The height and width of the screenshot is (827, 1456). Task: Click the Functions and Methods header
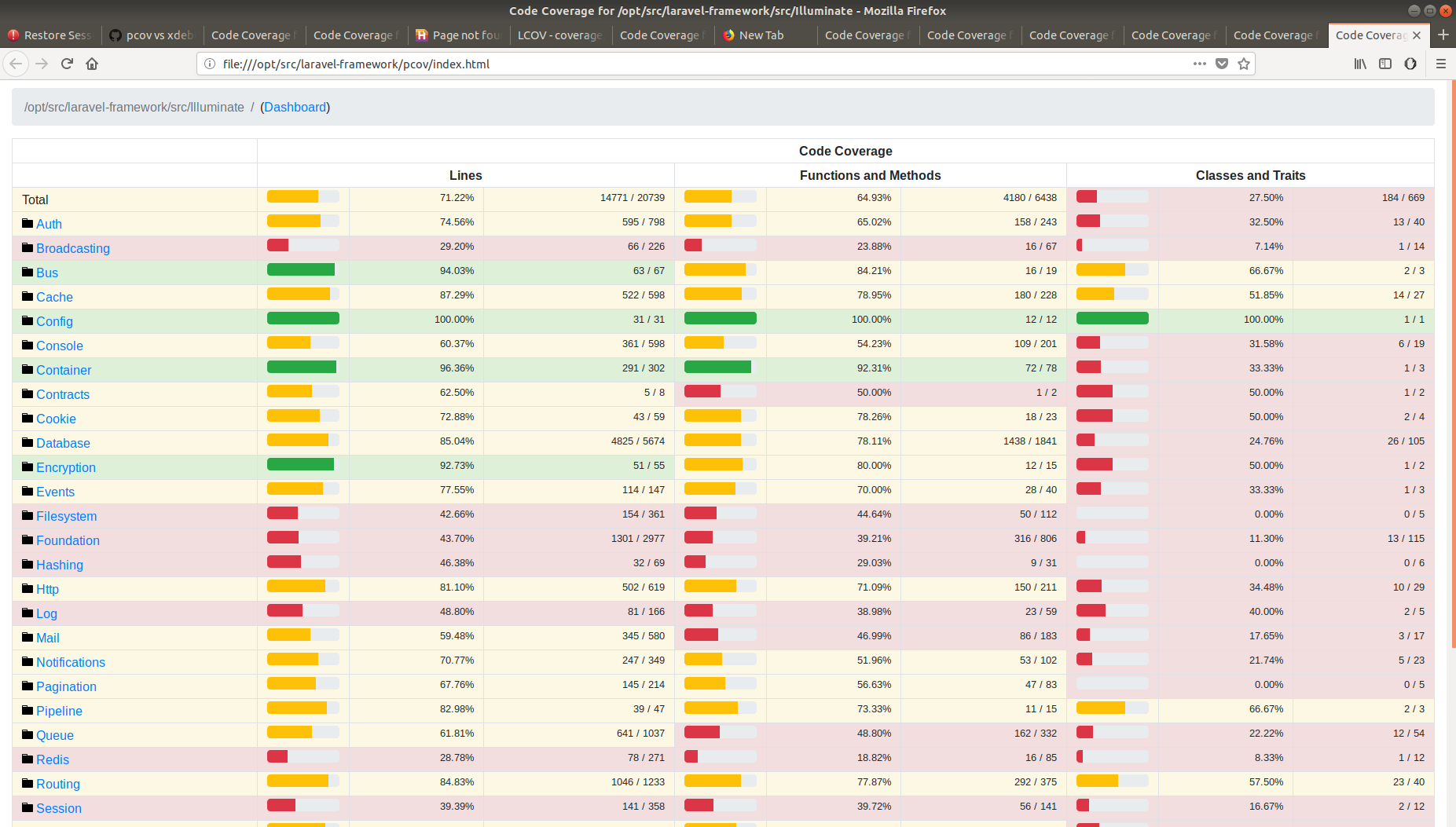(x=871, y=175)
